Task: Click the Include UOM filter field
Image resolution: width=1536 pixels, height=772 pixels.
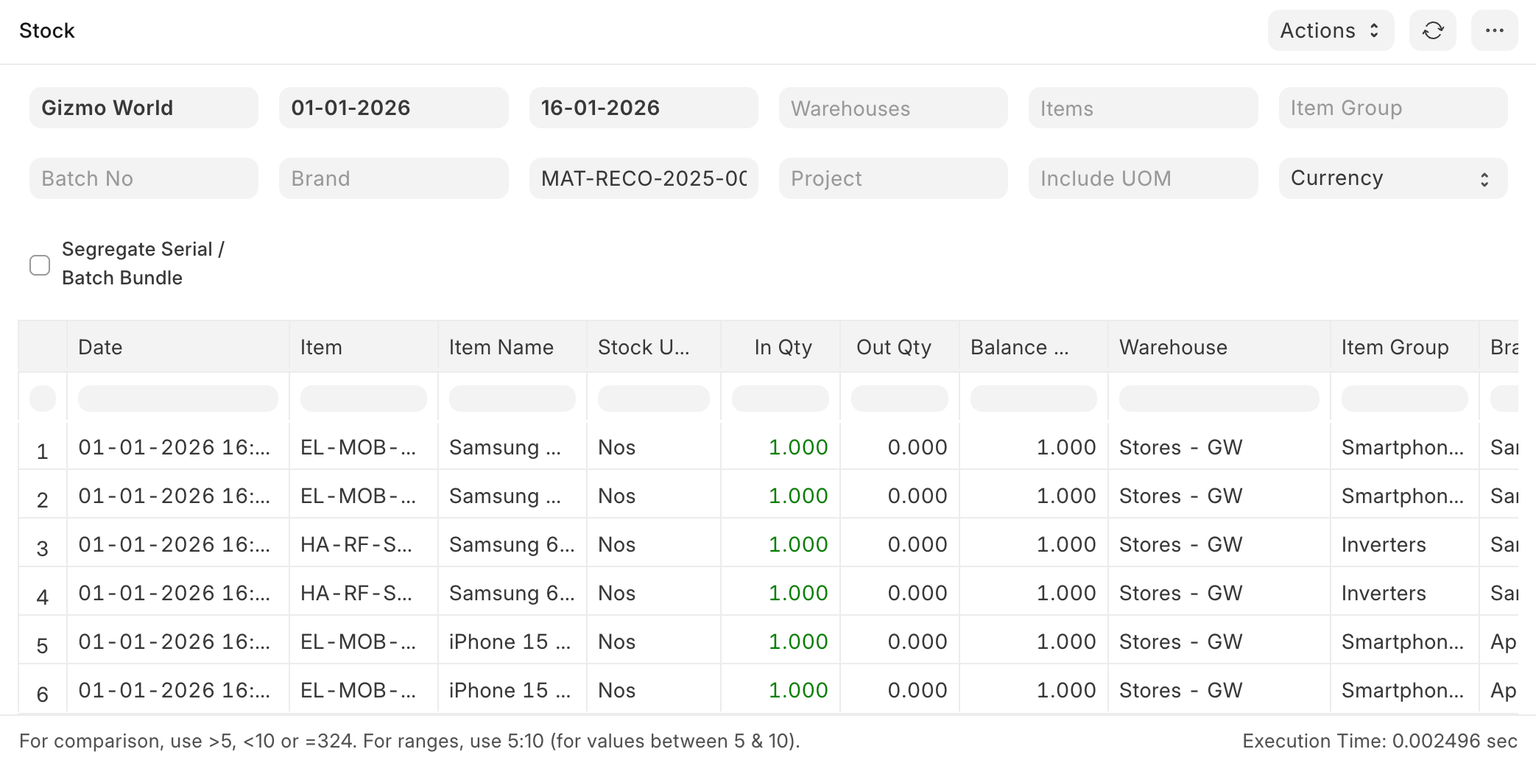Action: click(x=1142, y=179)
